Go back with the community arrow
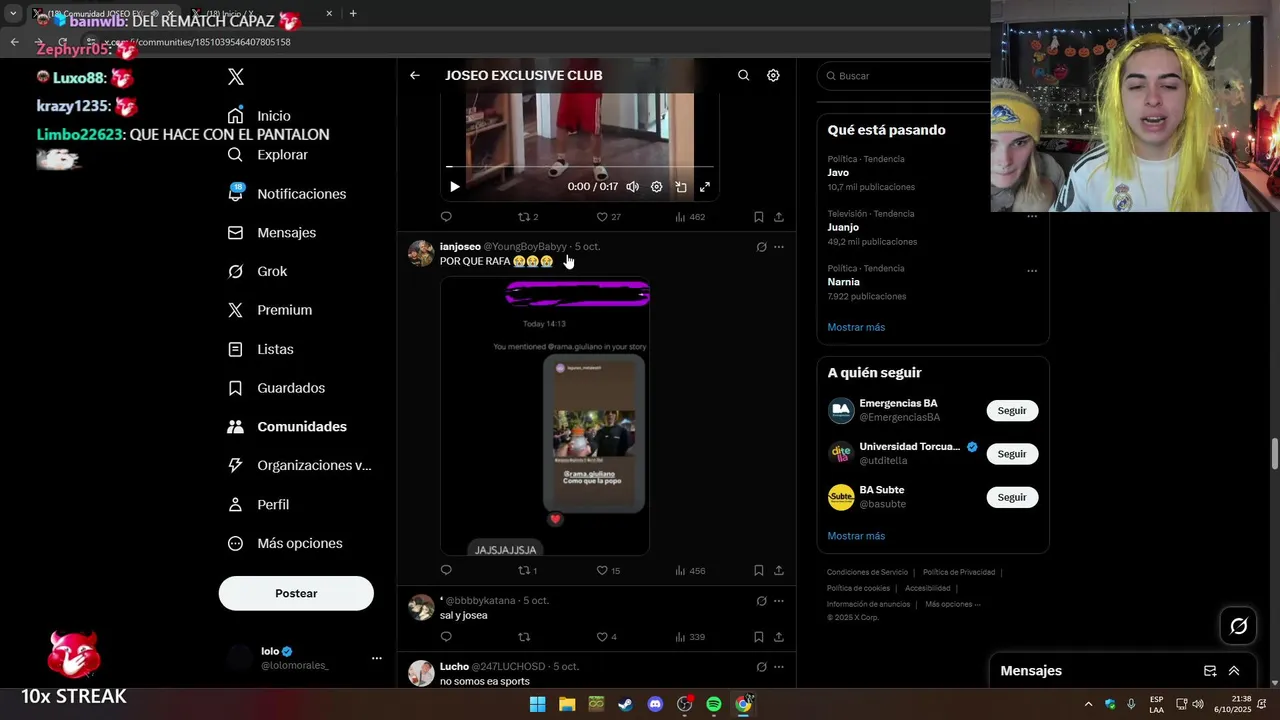 tap(415, 75)
